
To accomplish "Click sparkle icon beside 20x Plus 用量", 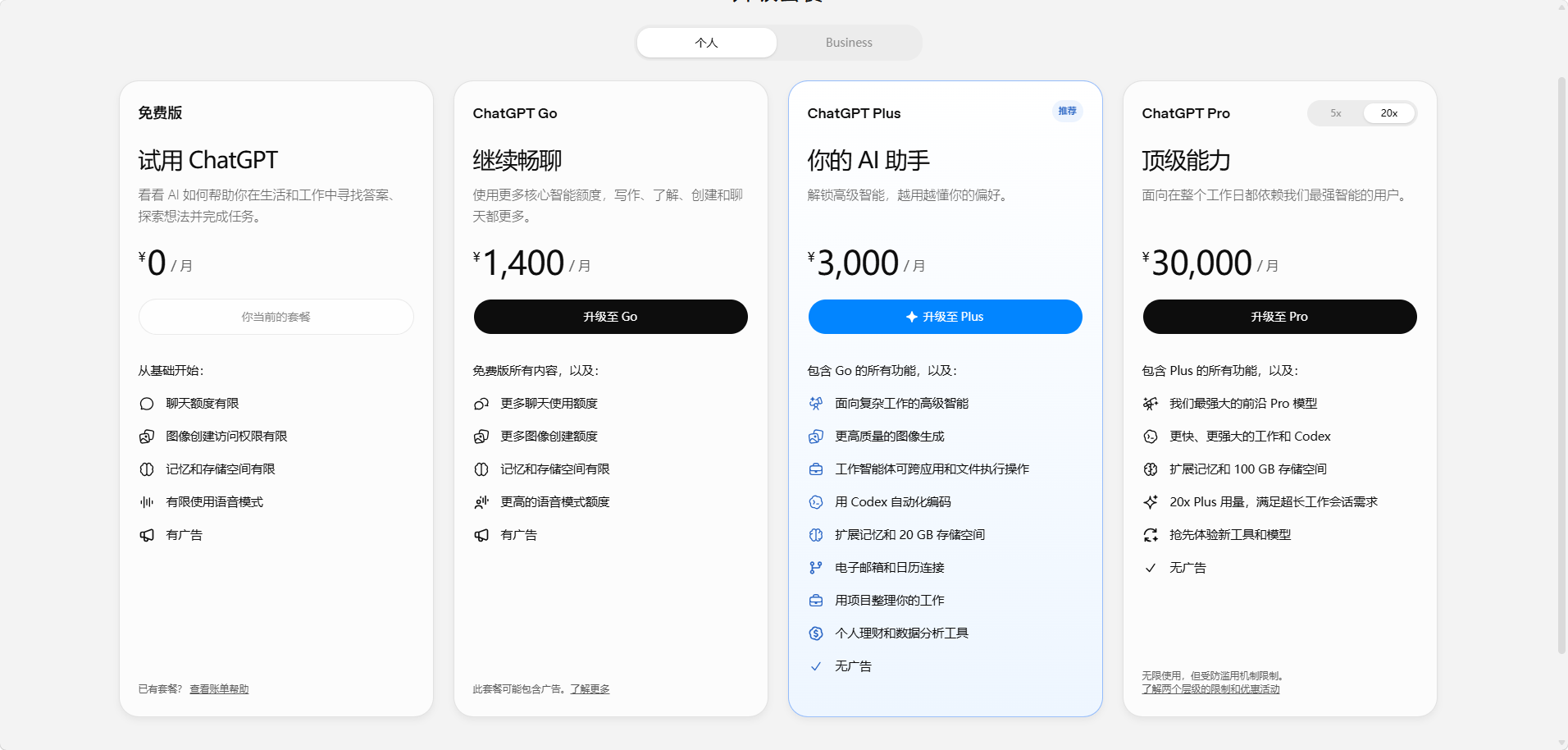I will [x=1151, y=502].
